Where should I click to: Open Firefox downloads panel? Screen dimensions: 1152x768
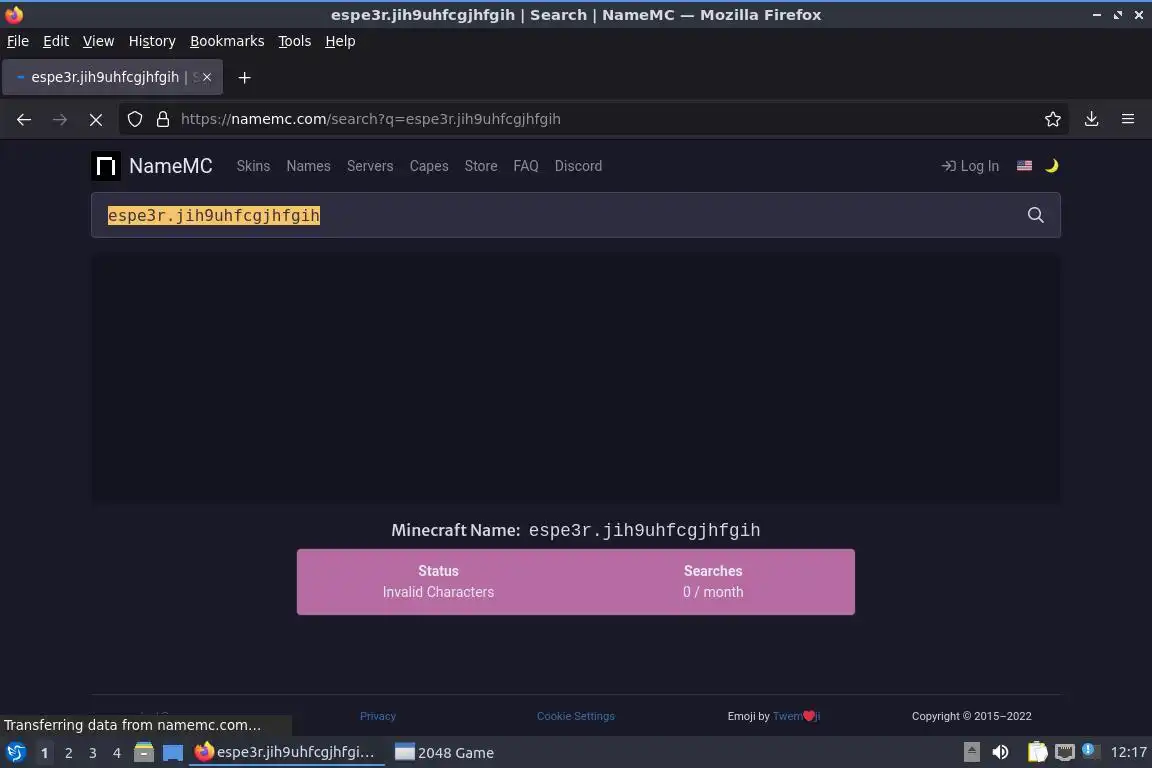(x=1091, y=119)
